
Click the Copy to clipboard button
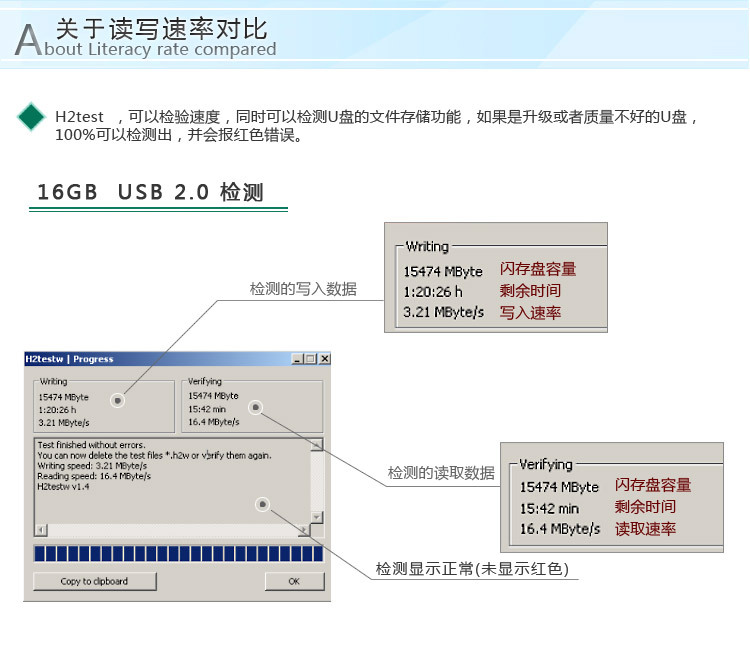click(x=95, y=581)
